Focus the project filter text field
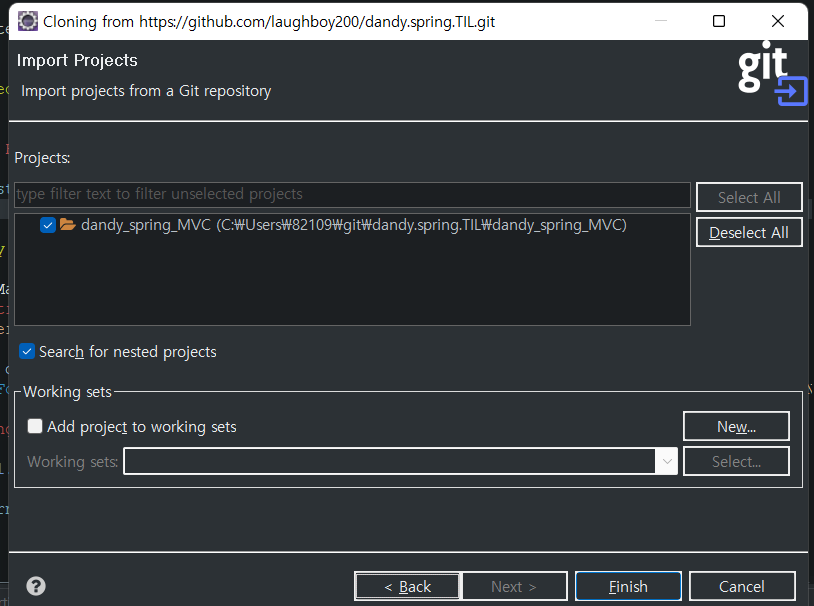Viewport: 814px width, 606px height. pos(352,194)
